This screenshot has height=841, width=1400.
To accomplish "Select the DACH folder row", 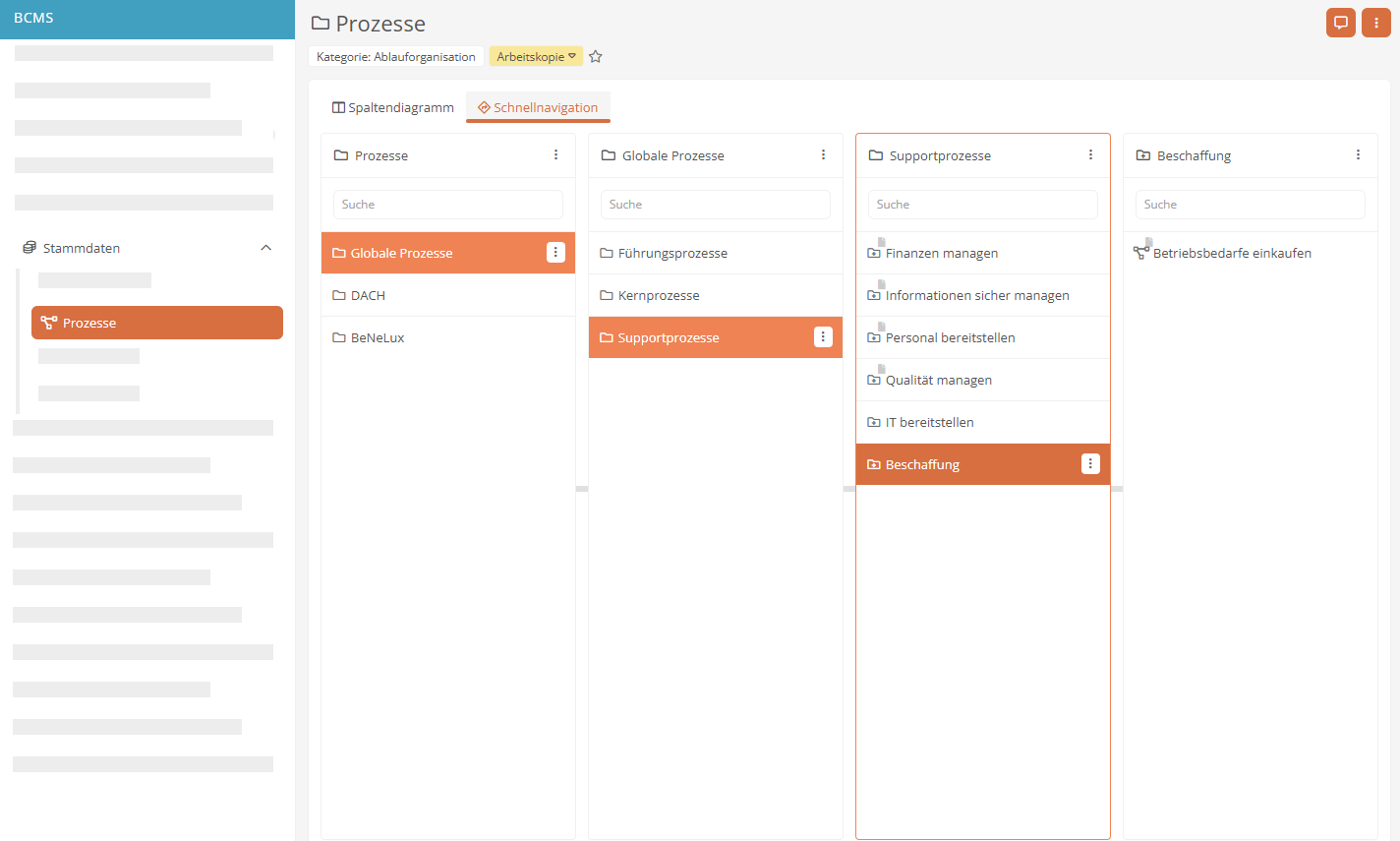I will (x=448, y=295).
